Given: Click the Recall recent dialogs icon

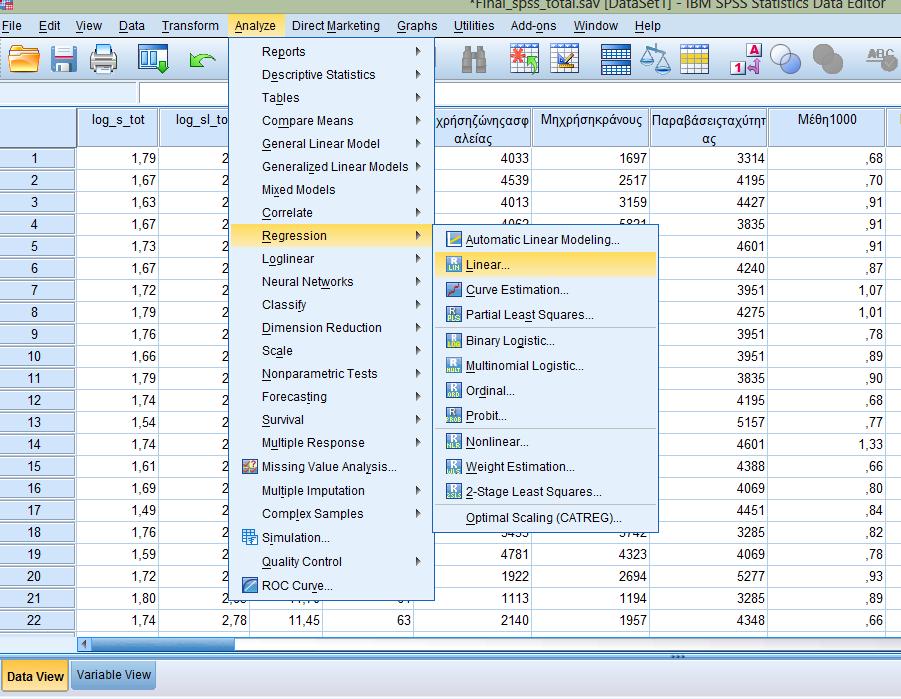Looking at the screenshot, I should [153, 59].
